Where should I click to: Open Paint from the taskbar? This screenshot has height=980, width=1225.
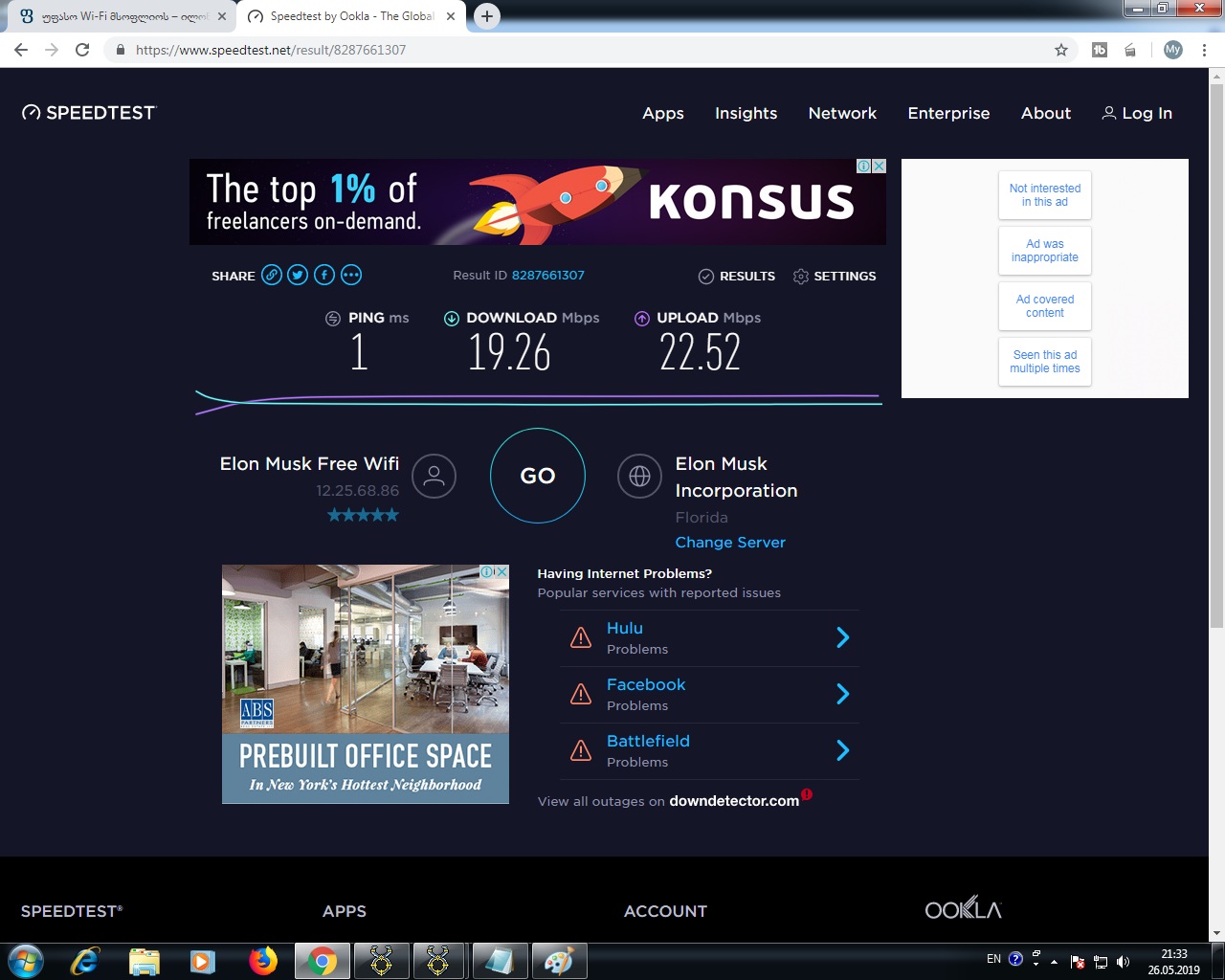[x=559, y=961]
